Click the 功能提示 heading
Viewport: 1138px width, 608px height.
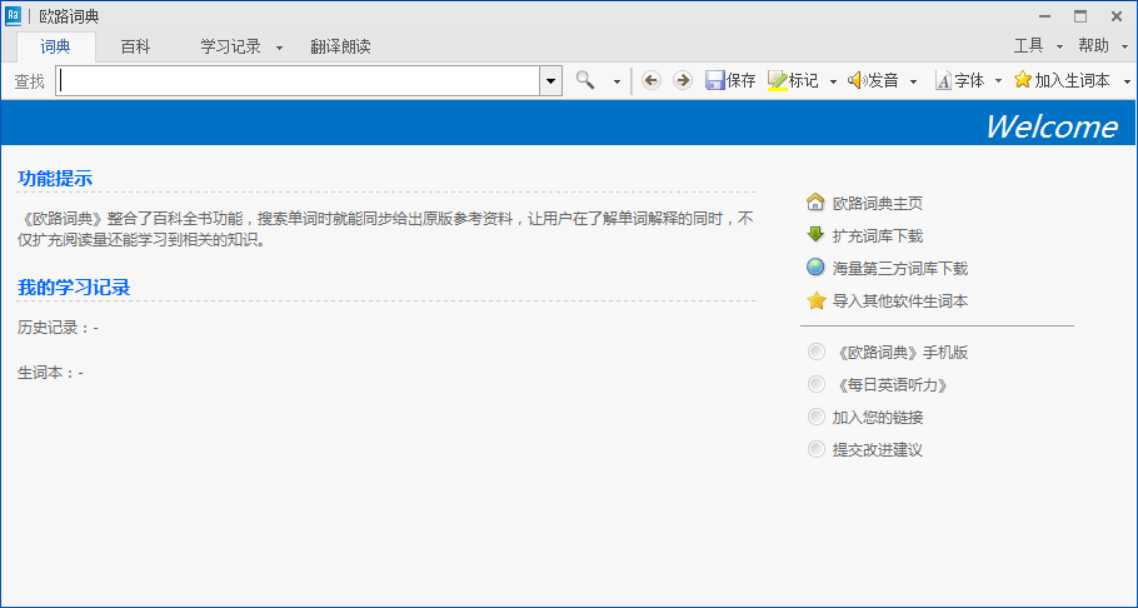(55, 178)
